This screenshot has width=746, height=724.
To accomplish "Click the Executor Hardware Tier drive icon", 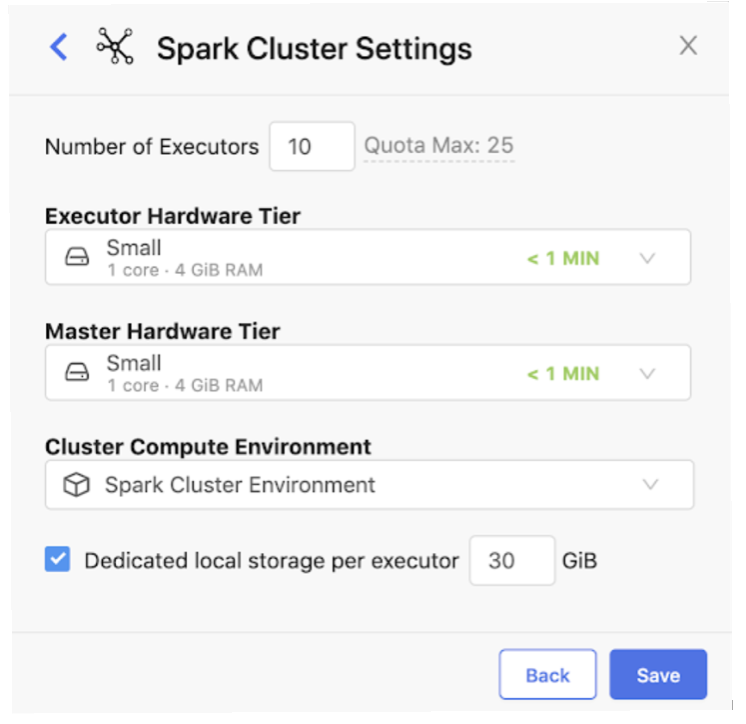I will pos(77,258).
